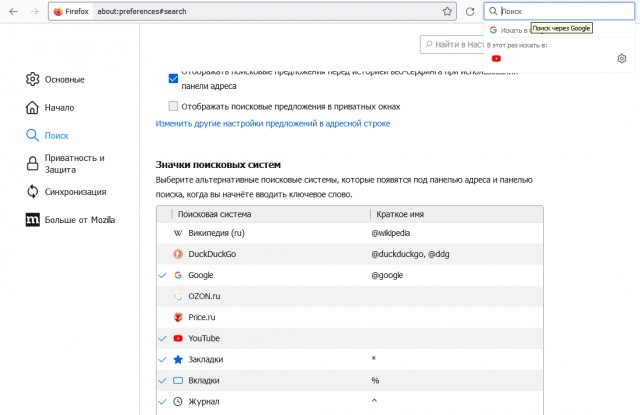Select the Журнал row name text
Image resolution: width=640 pixels, height=415 pixels.
pos(204,402)
